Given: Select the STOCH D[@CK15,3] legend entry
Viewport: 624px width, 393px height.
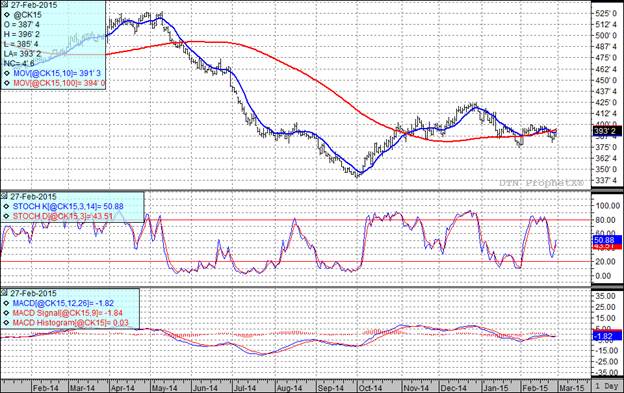Looking at the screenshot, I should pyautogui.click(x=63, y=216).
